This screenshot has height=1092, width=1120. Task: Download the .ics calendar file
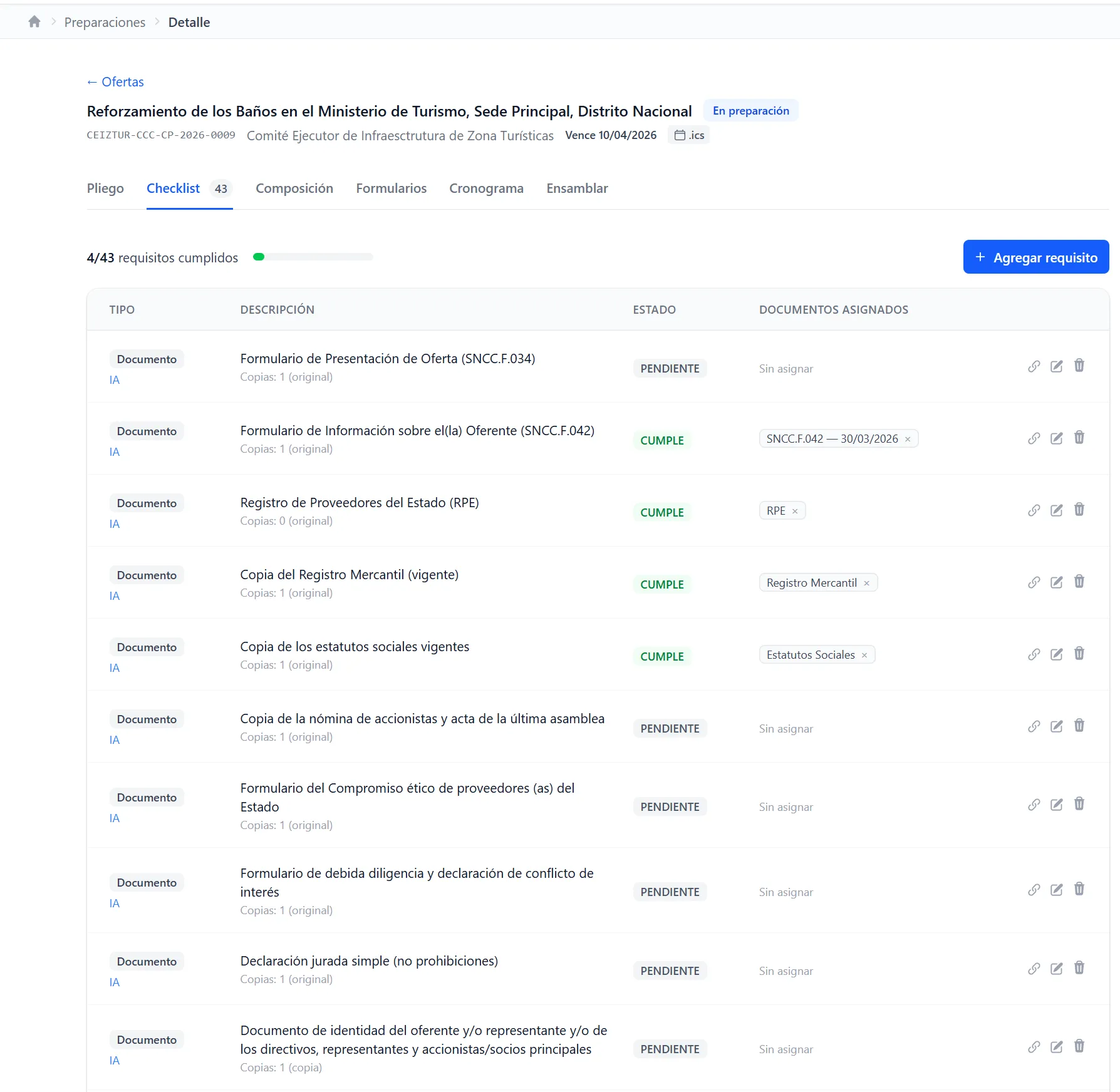(689, 135)
